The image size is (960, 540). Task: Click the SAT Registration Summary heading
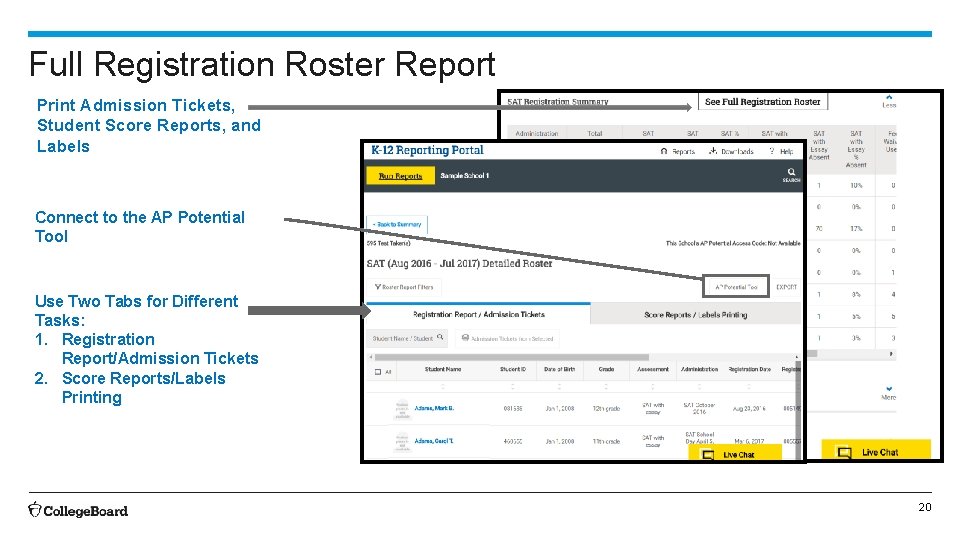[x=557, y=102]
